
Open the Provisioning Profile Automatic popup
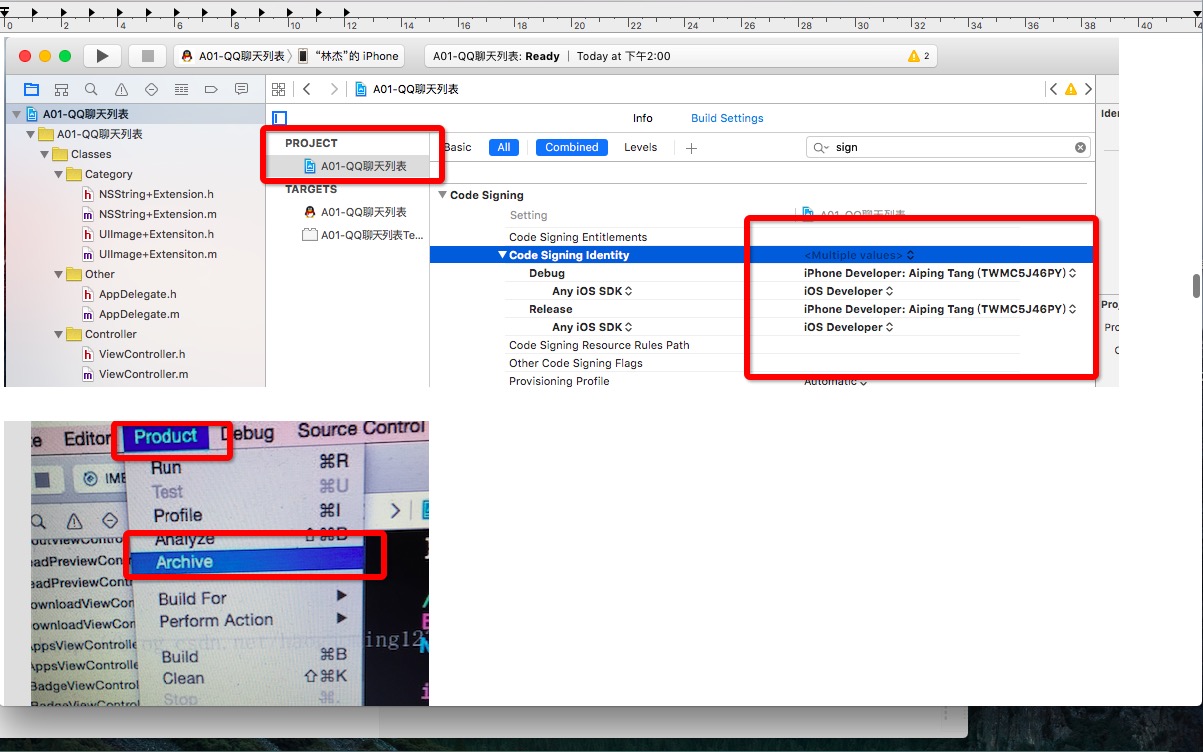click(836, 381)
